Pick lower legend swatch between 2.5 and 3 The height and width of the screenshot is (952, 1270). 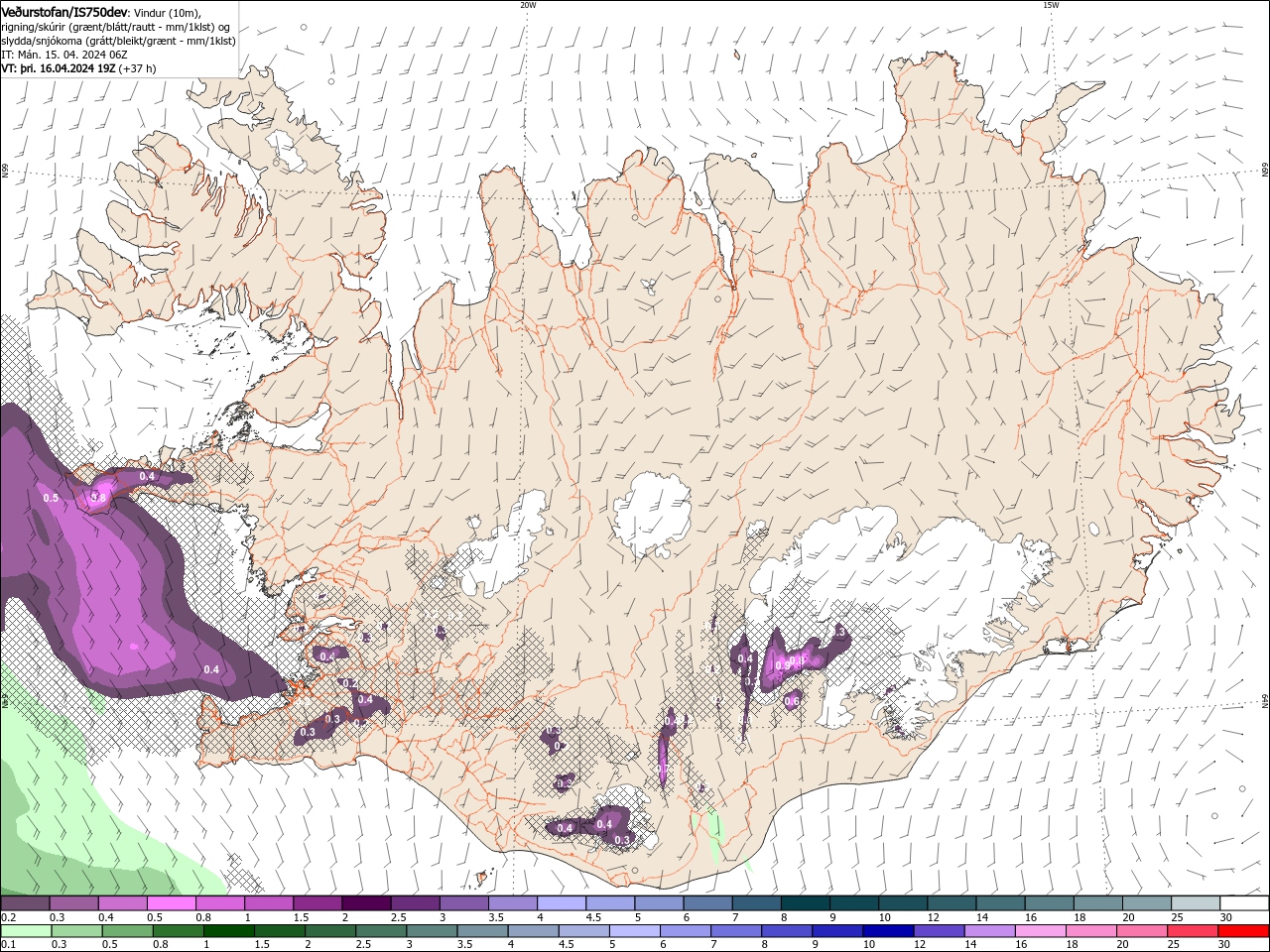point(381,931)
